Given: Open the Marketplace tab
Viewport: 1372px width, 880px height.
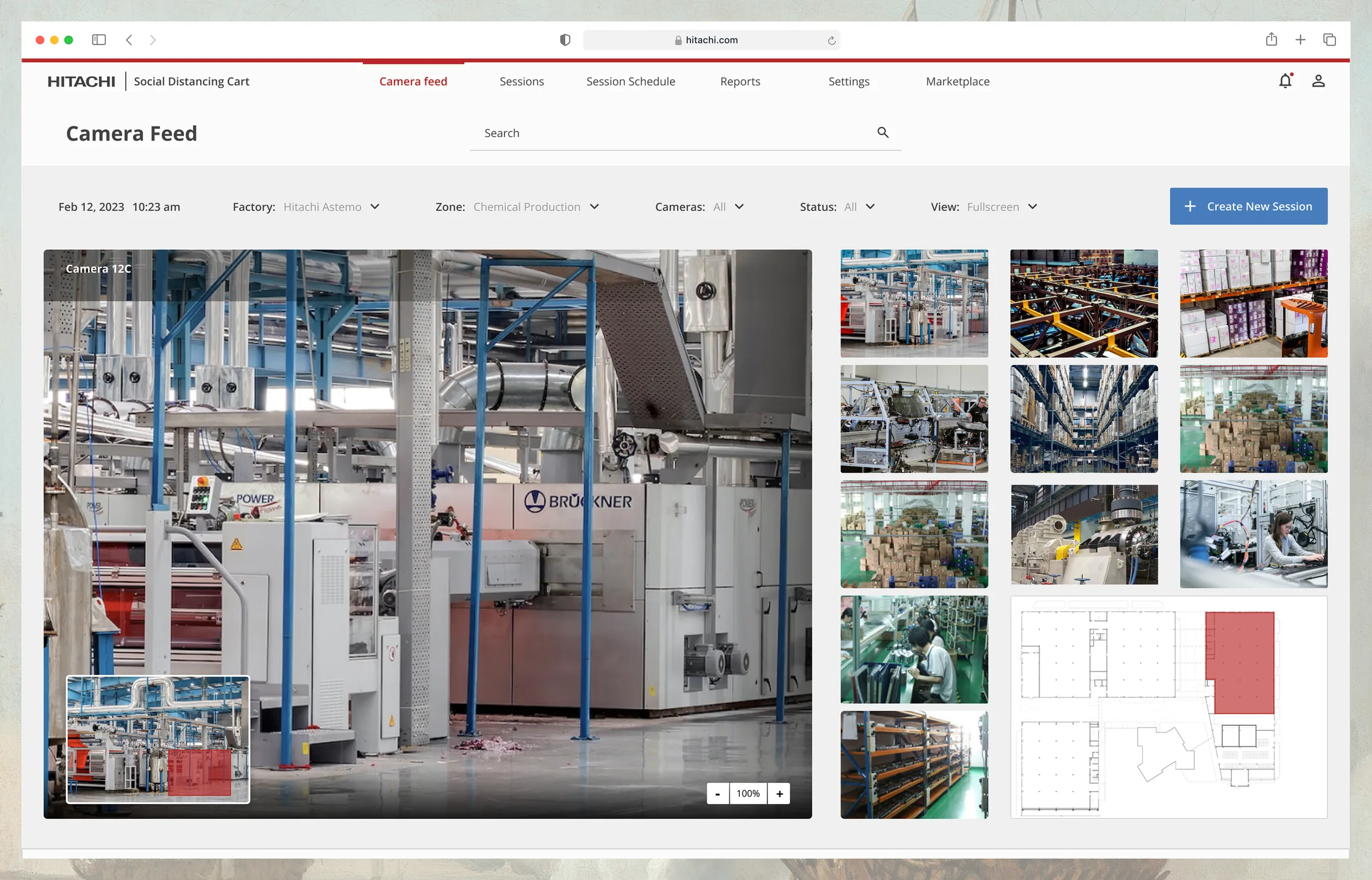Looking at the screenshot, I should (x=958, y=82).
